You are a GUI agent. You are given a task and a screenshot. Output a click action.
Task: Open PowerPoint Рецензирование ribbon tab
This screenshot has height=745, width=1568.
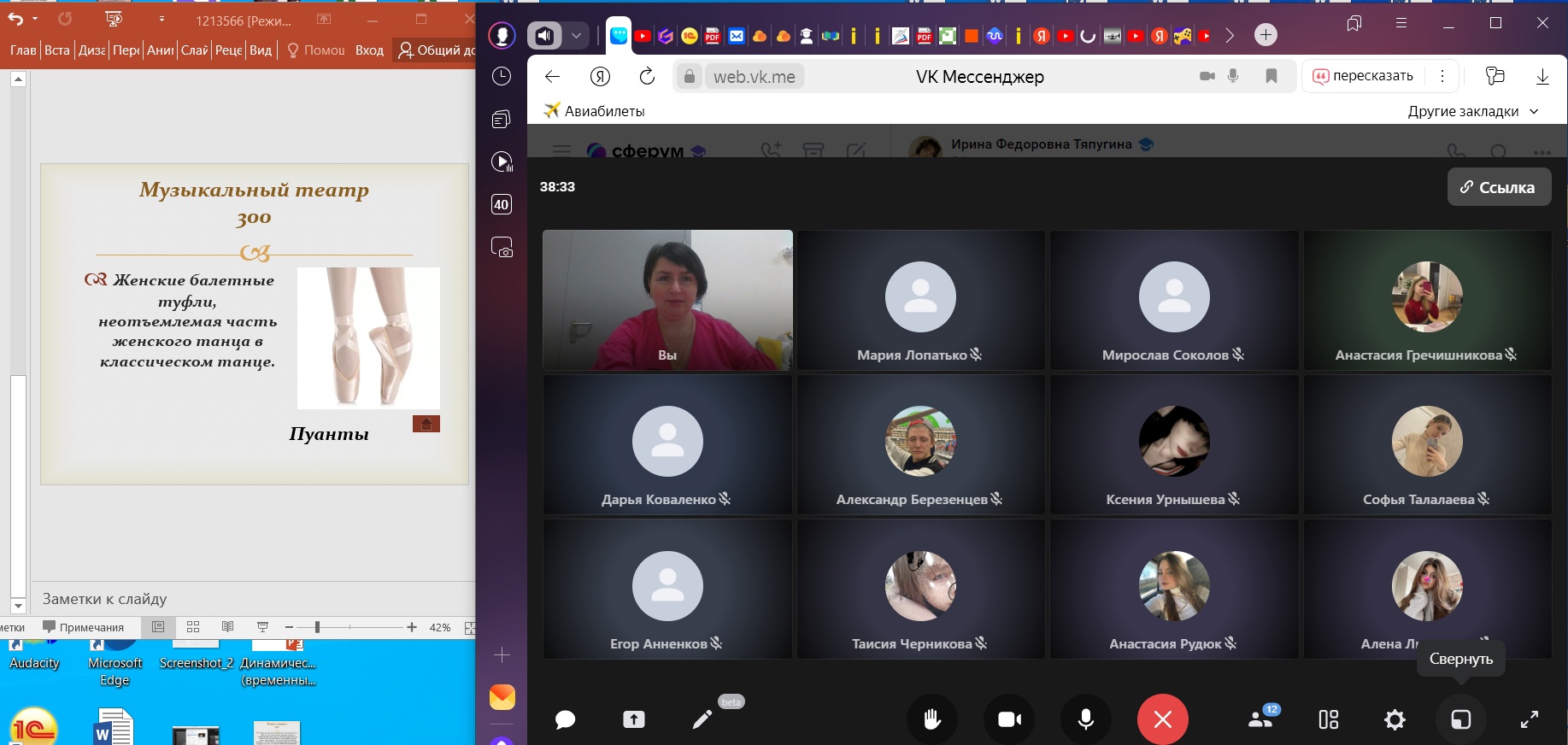(x=228, y=50)
